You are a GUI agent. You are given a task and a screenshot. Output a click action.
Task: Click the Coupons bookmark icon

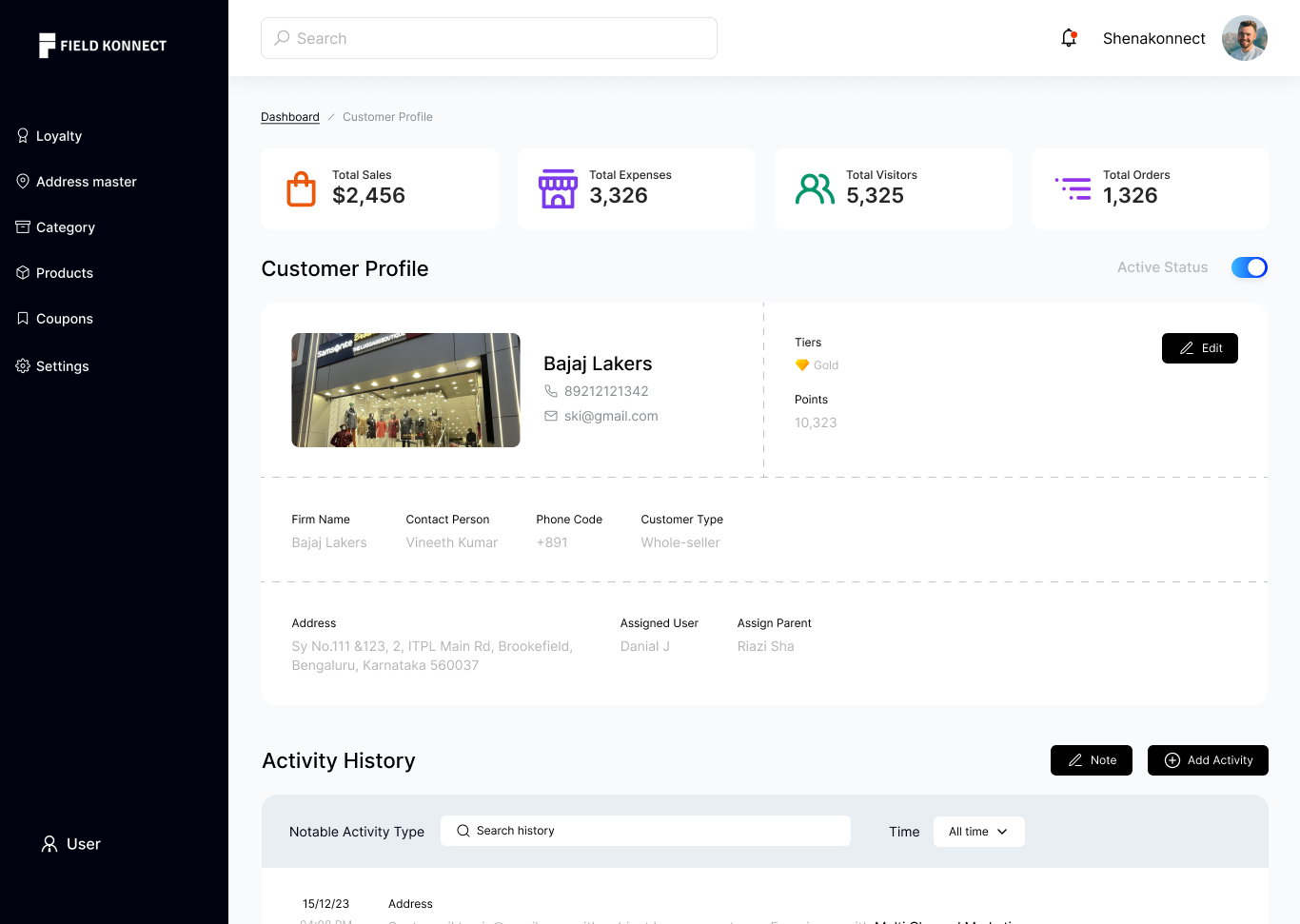click(x=23, y=318)
